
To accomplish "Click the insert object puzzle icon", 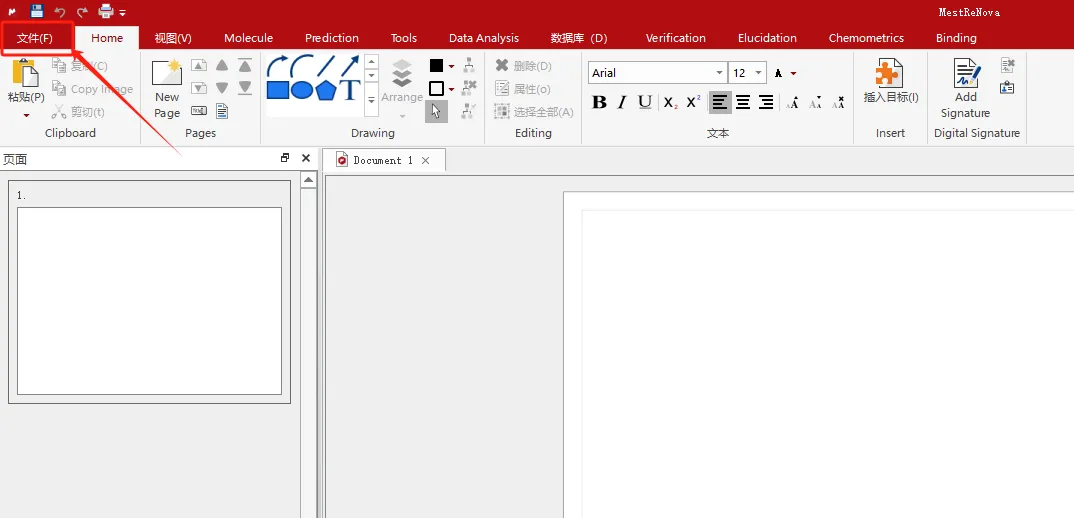I will pyautogui.click(x=889, y=75).
